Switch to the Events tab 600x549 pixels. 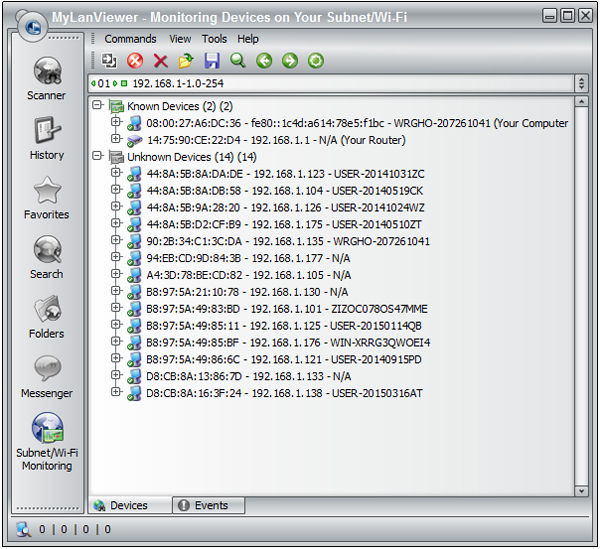click(209, 505)
